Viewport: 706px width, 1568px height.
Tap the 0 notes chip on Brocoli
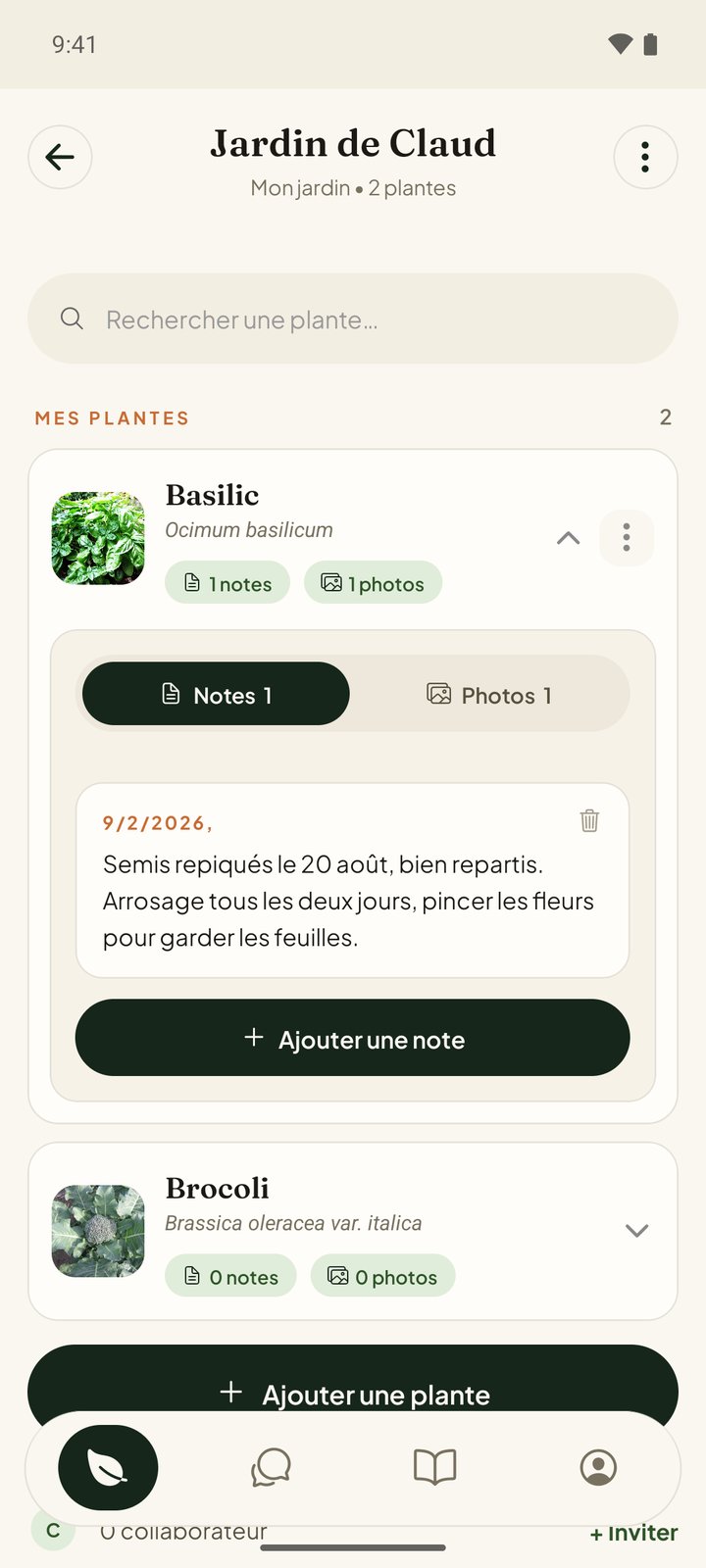click(x=230, y=1276)
